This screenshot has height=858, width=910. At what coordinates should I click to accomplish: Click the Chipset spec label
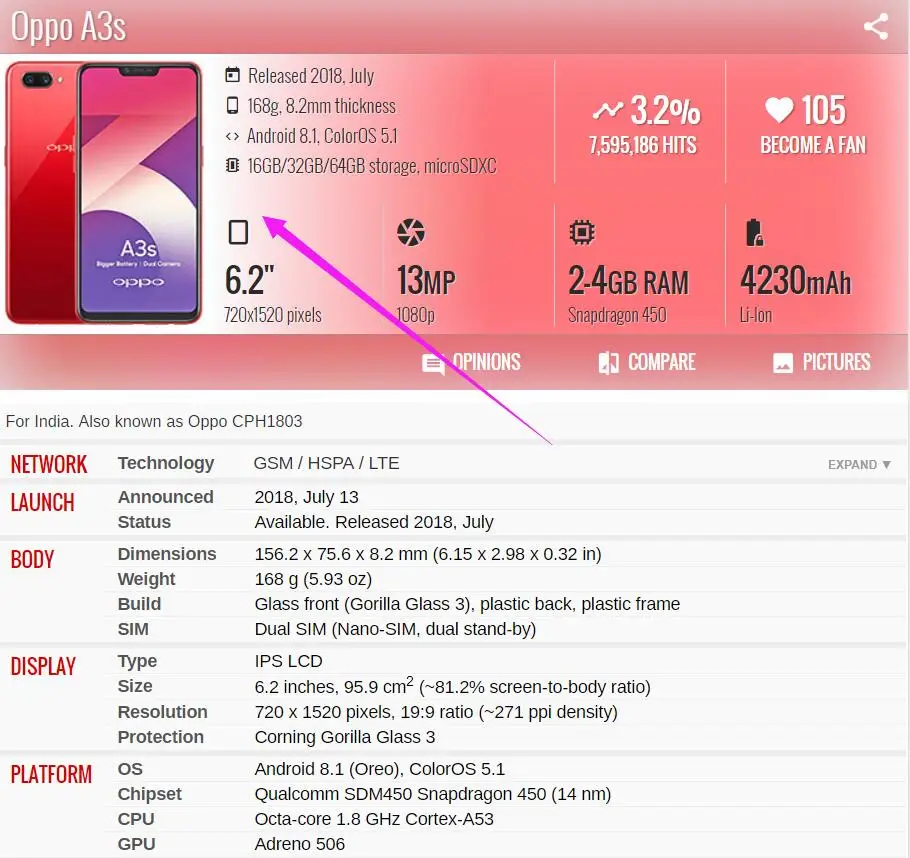click(150, 794)
